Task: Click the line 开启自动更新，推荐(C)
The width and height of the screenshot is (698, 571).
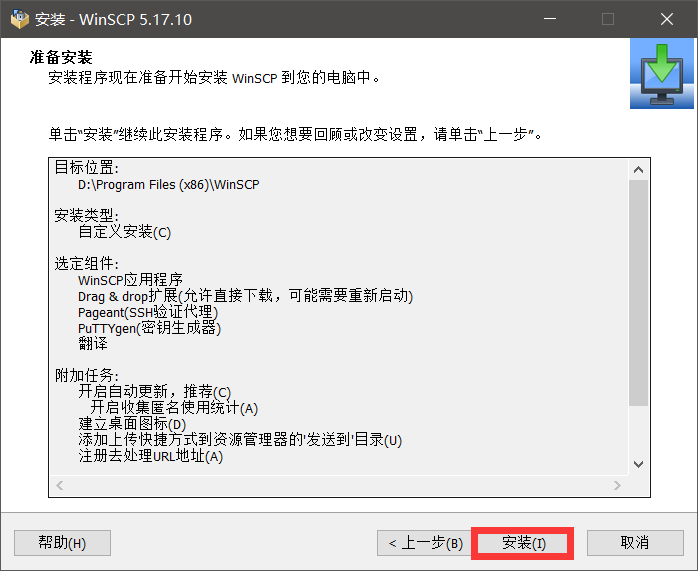Action: [x=154, y=392]
